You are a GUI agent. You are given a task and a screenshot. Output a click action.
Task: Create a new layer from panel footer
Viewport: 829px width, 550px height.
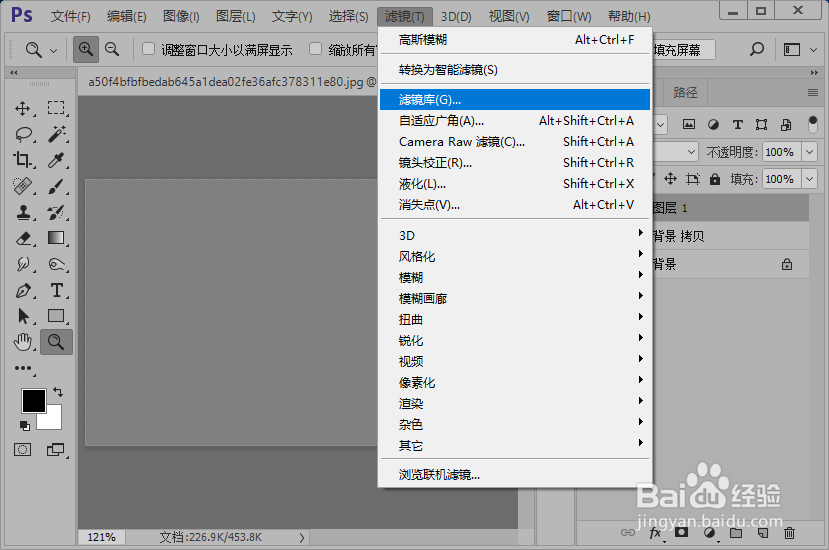click(x=763, y=533)
